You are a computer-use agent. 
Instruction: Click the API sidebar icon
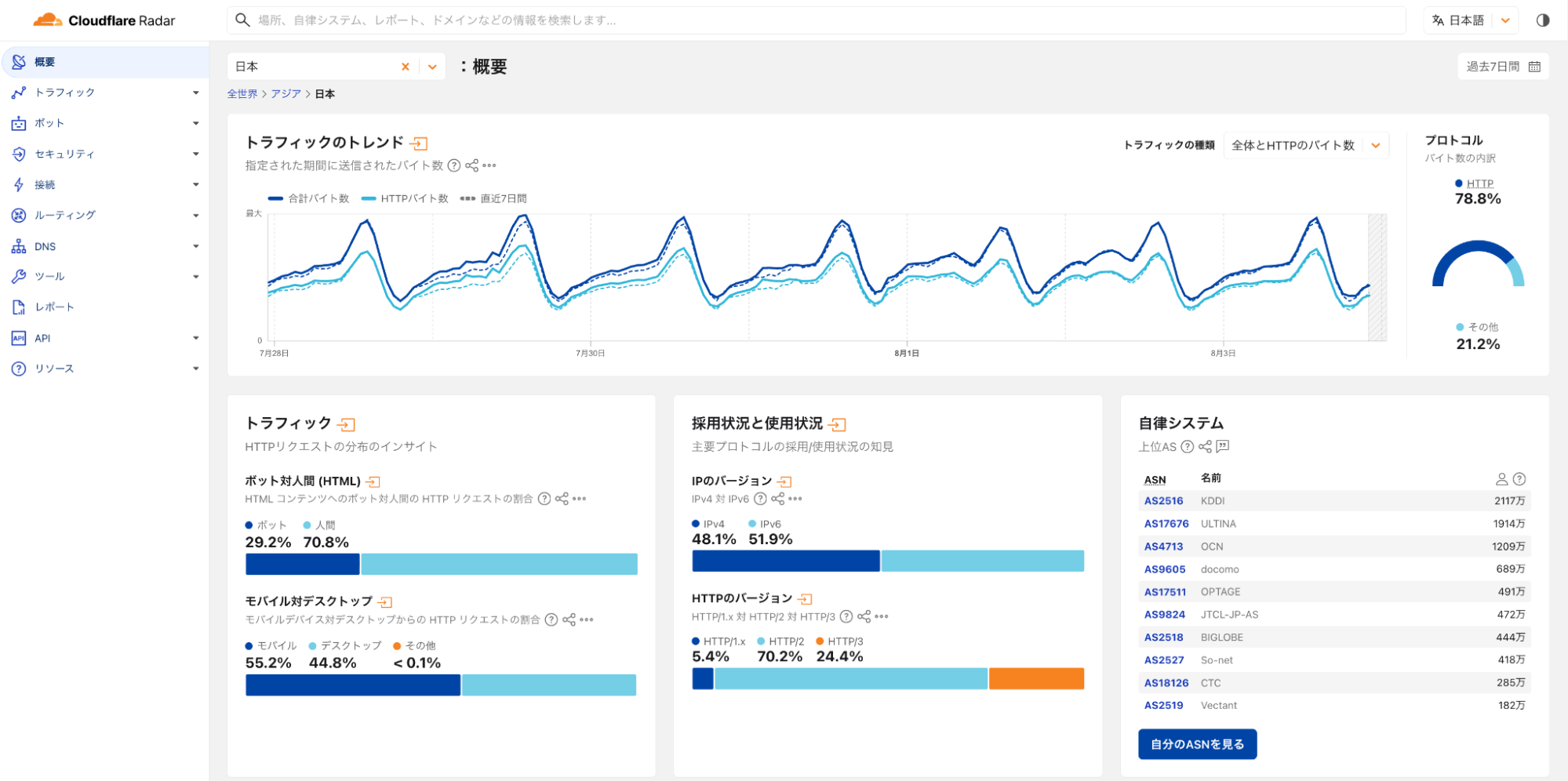(19, 338)
